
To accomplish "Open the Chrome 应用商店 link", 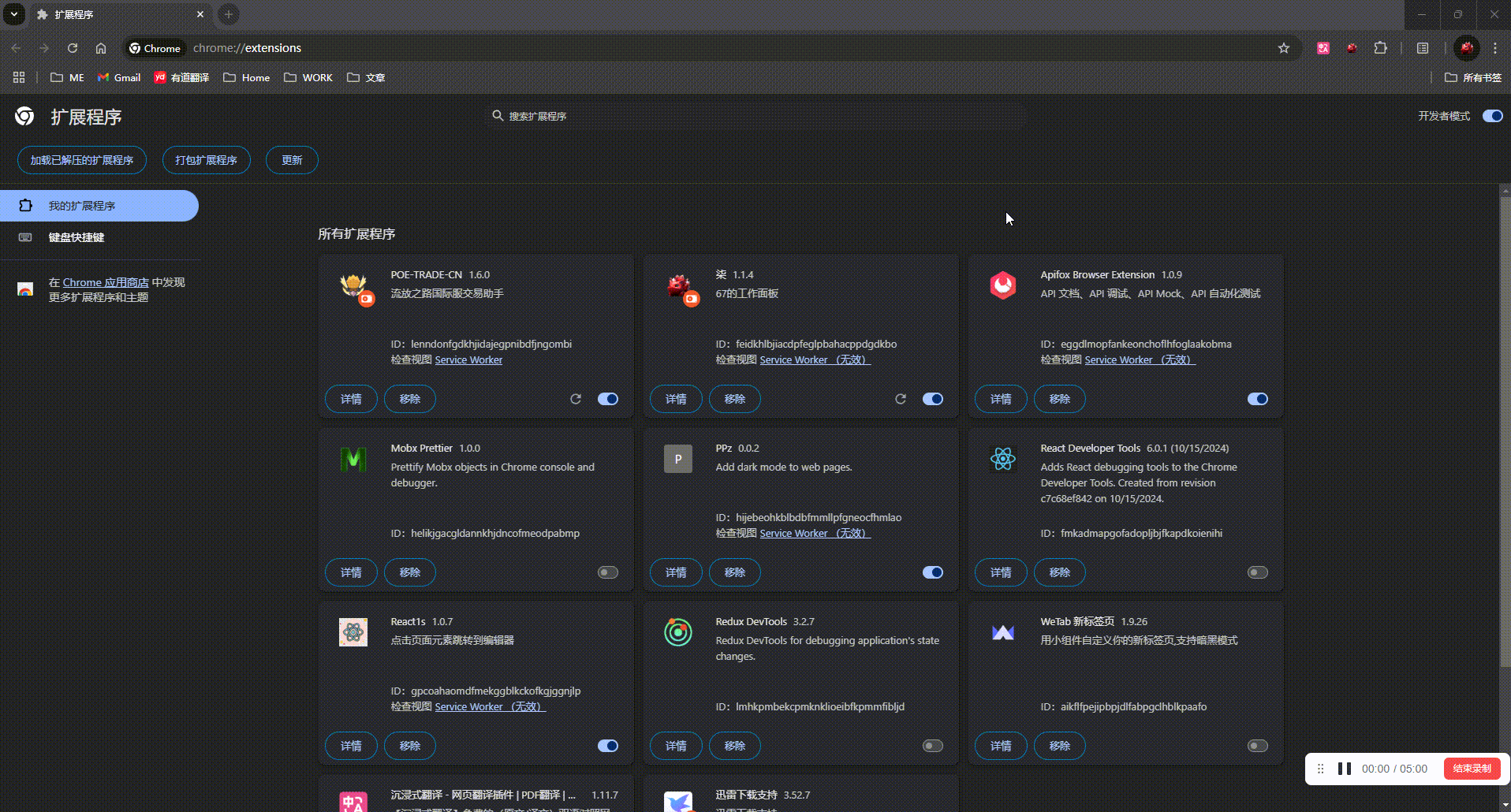I will pyautogui.click(x=106, y=282).
